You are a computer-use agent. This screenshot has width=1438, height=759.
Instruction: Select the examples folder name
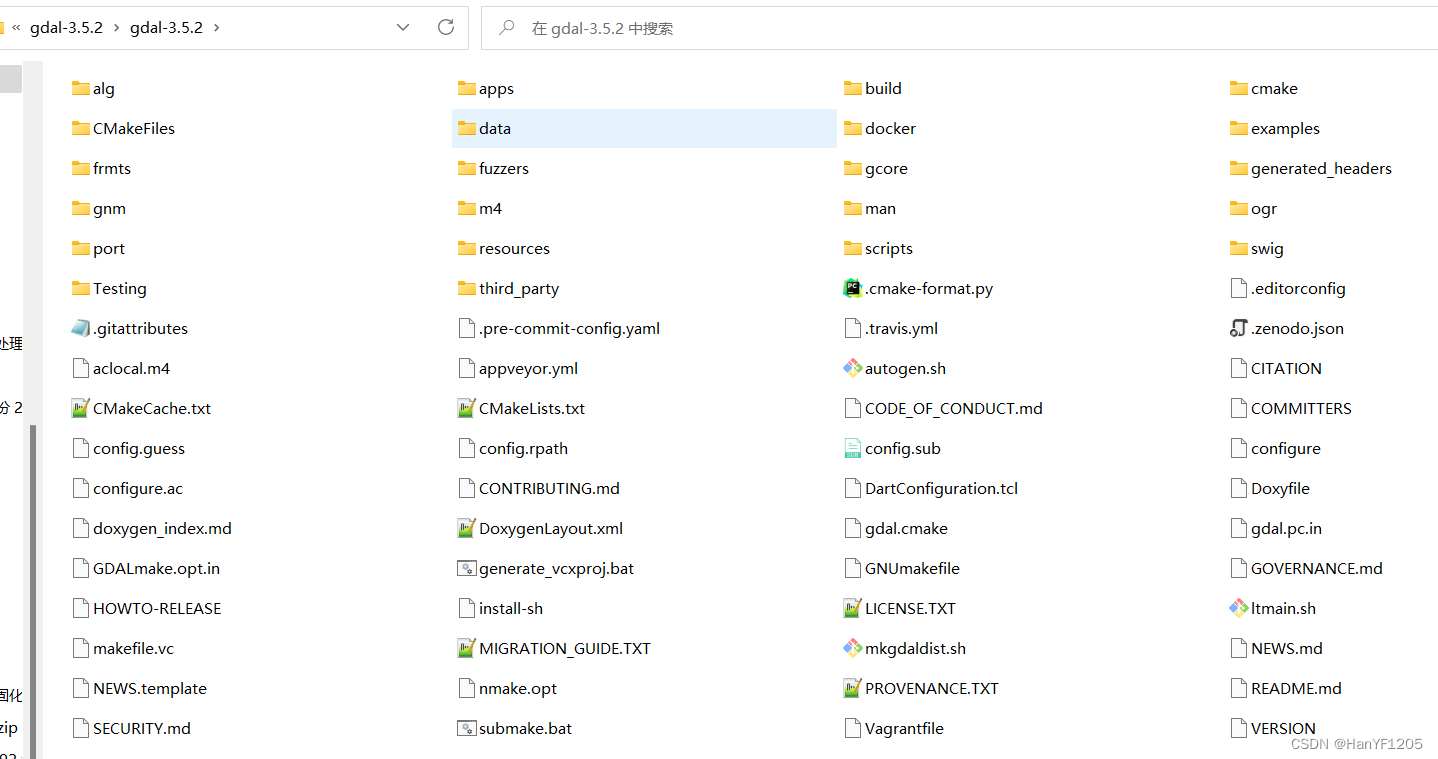coord(1285,128)
